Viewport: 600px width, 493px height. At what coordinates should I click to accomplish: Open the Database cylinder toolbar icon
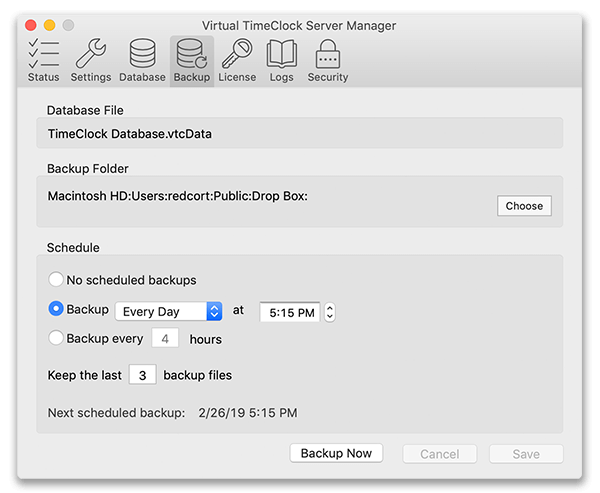pyautogui.click(x=142, y=60)
